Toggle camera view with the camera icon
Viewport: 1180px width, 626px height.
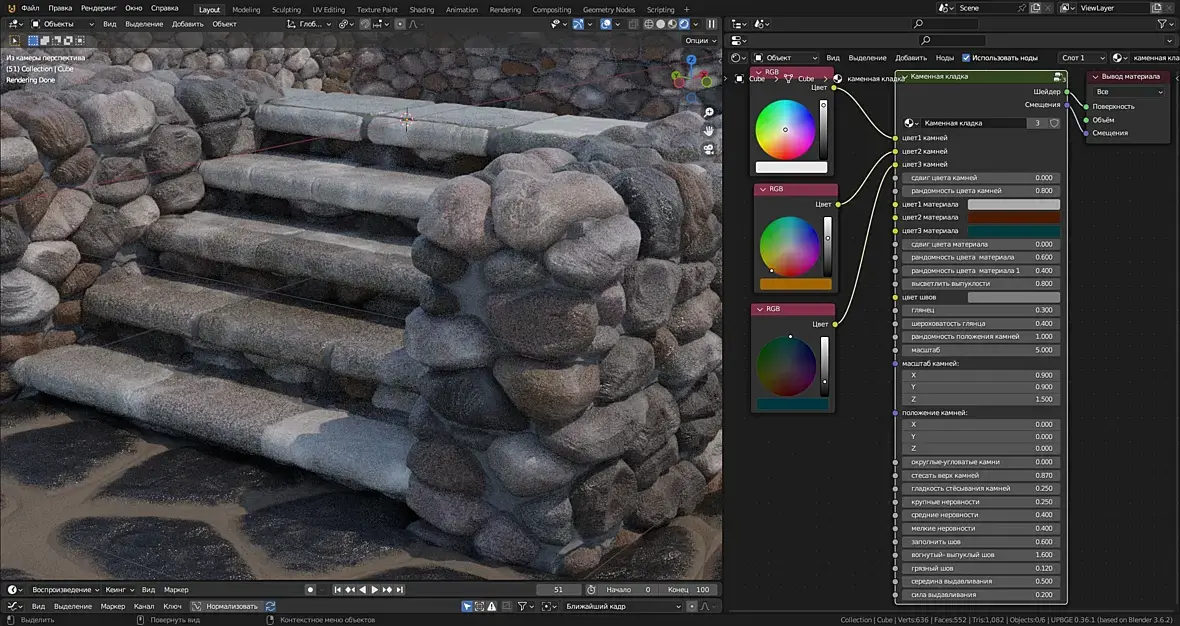709,150
